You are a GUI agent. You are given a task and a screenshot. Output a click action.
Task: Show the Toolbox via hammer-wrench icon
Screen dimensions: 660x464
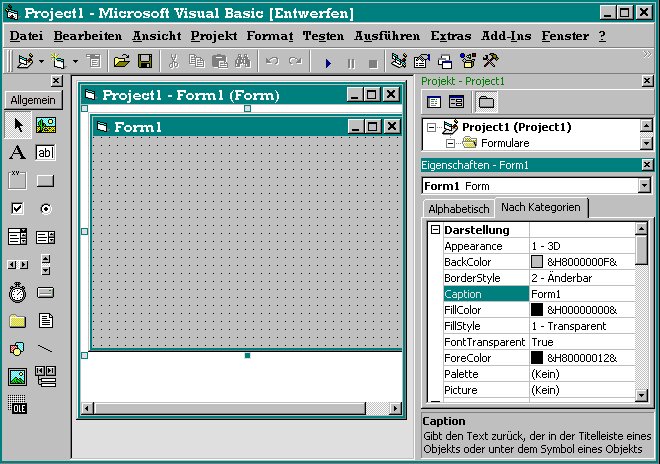click(x=490, y=61)
